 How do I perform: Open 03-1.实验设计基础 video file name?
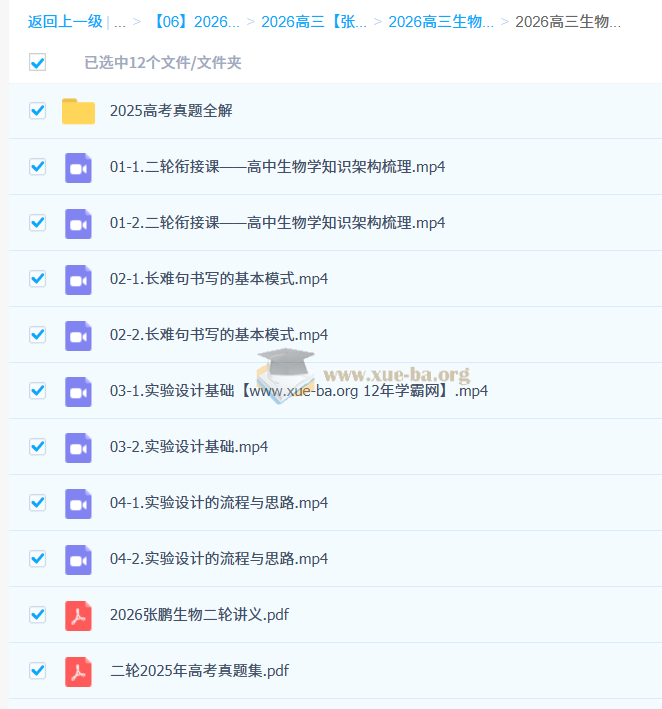pyautogui.click(x=298, y=391)
